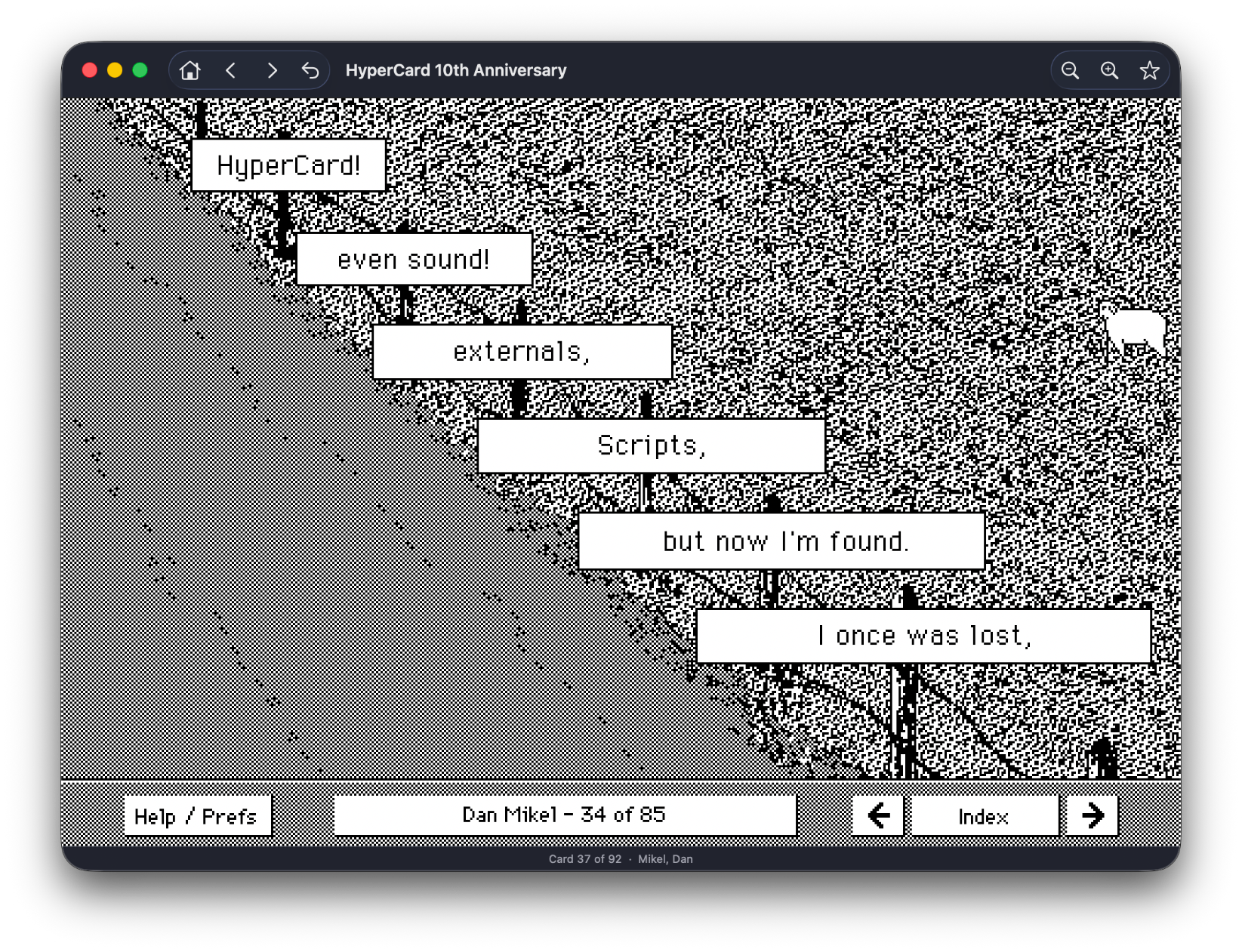
Task: Click the 'Dan Mikel – 34 of 85' field
Action: coord(565,815)
